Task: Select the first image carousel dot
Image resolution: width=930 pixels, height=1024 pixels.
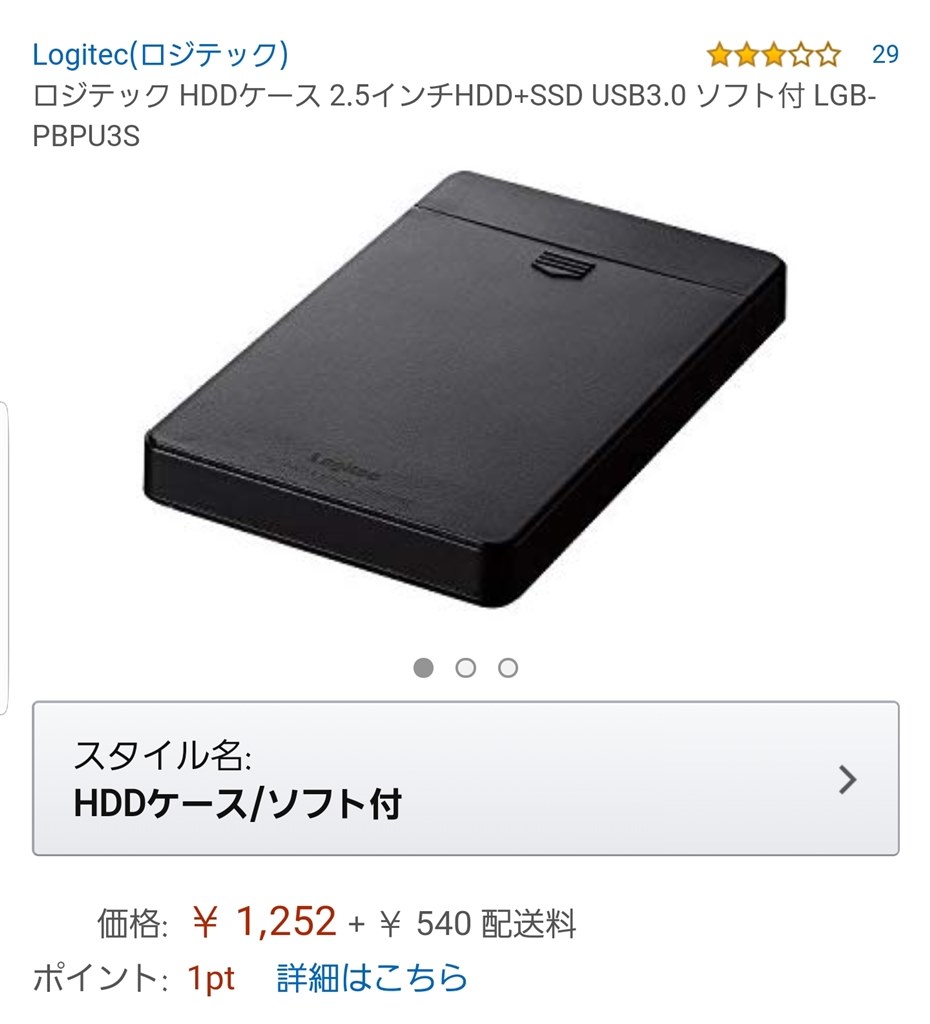Action: (423, 667)
